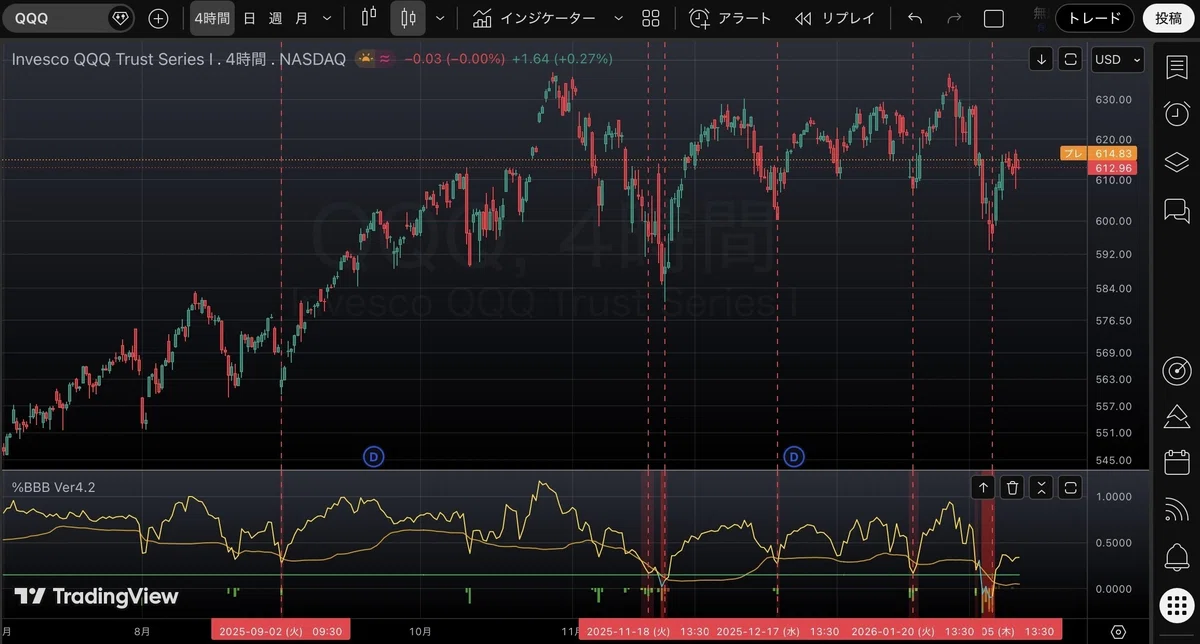Click the pink wave icon beside NASDAQ
The image size is (1200, 644).
click(385, 59)
